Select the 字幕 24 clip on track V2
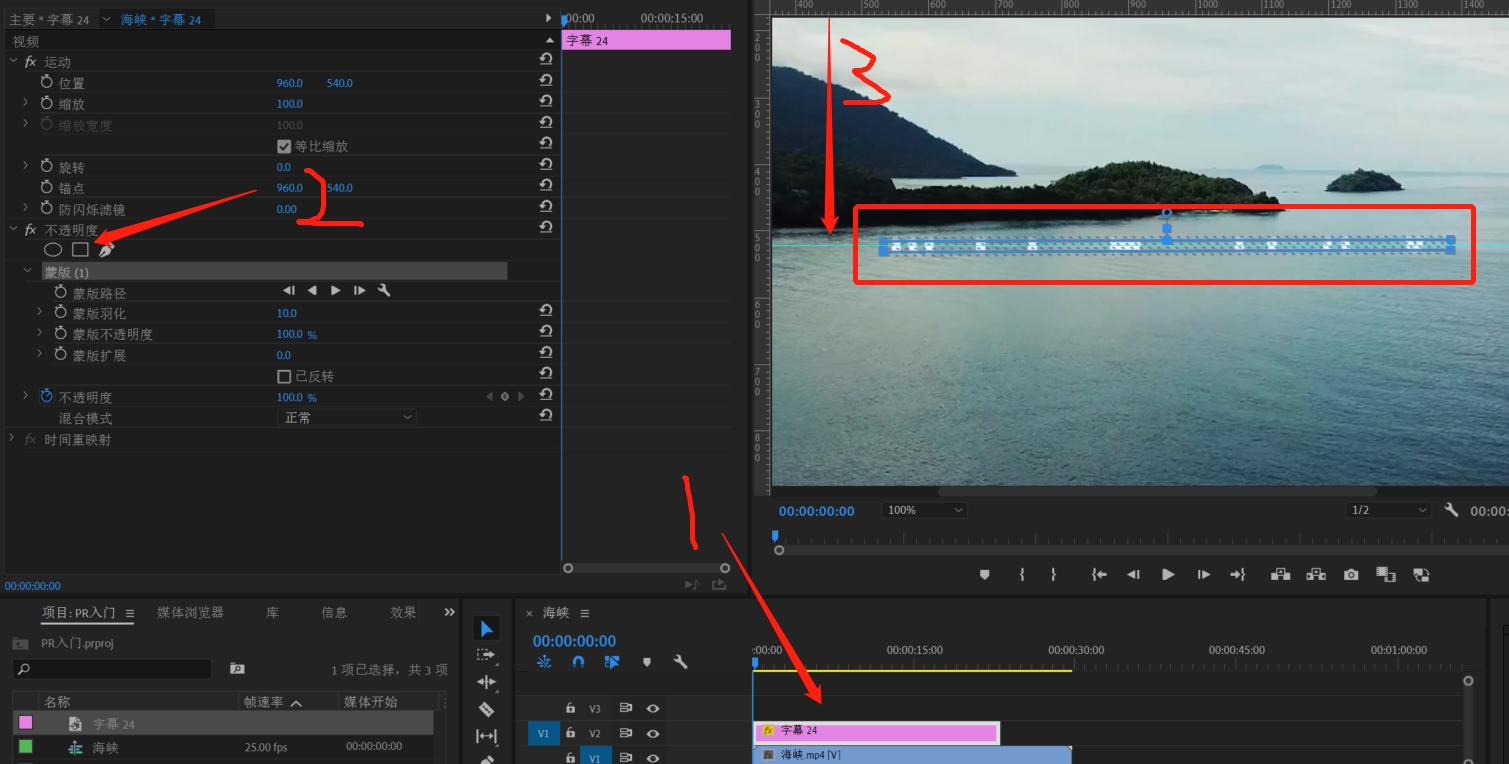This screenshot has height=764, width=1509. coord(876,732)
